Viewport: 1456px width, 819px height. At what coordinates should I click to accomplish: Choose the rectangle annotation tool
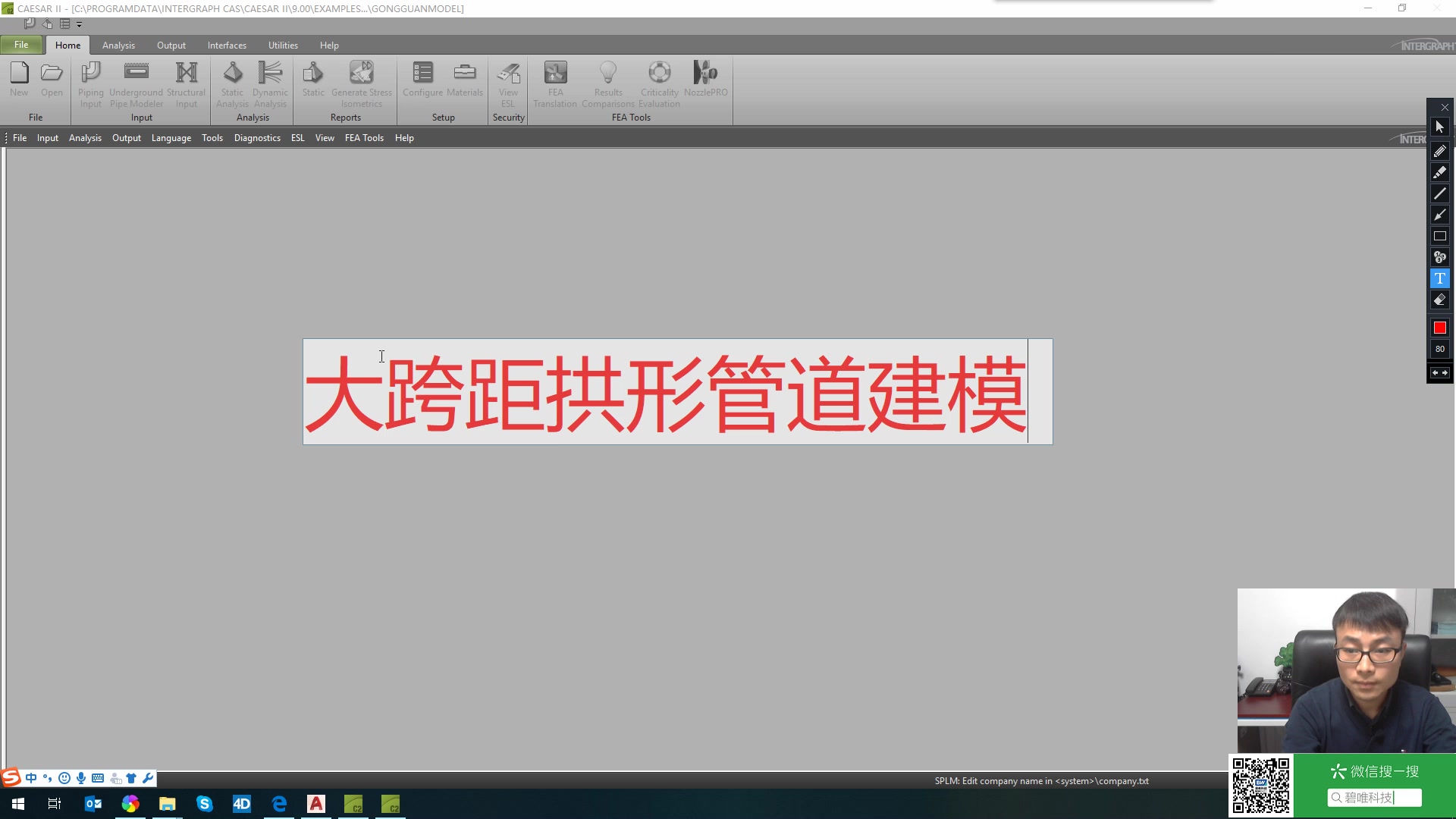pos(1439,236)
